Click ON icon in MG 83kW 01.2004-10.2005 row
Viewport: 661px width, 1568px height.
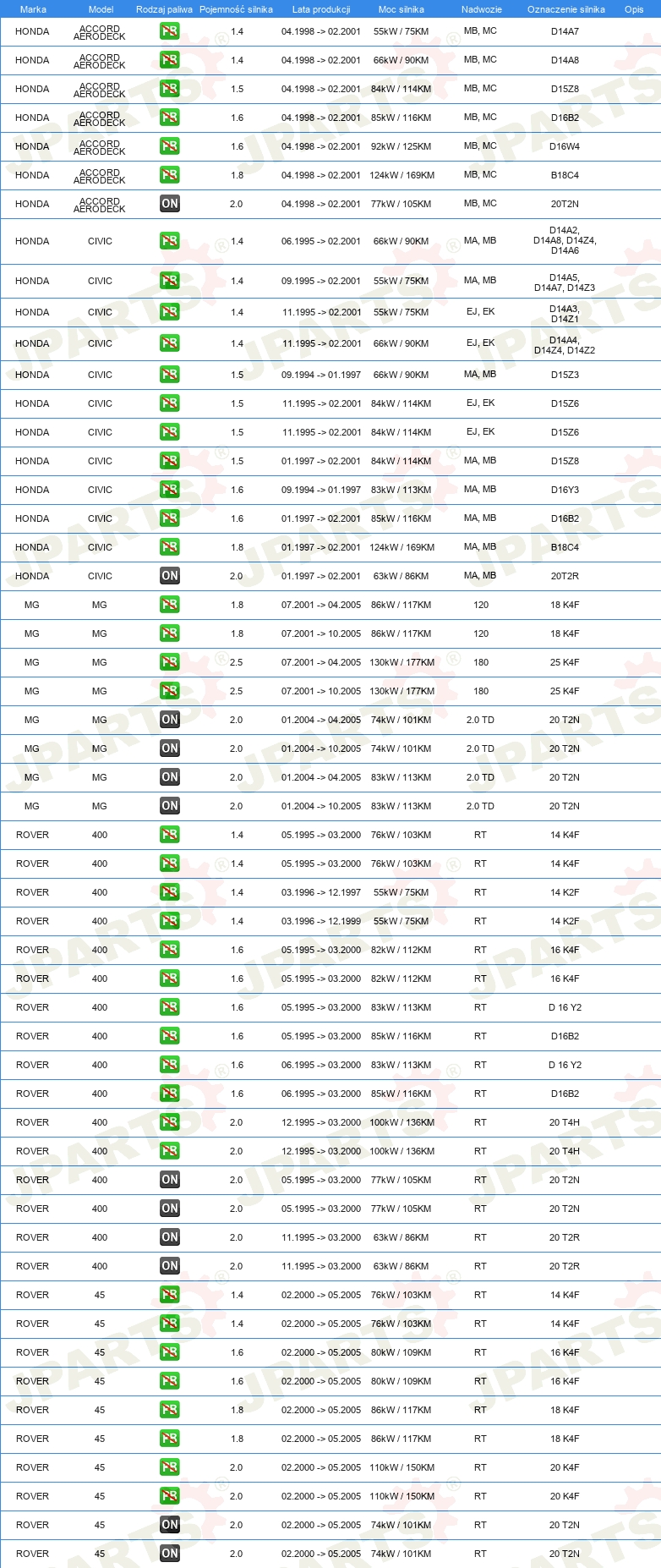(170, 806)
